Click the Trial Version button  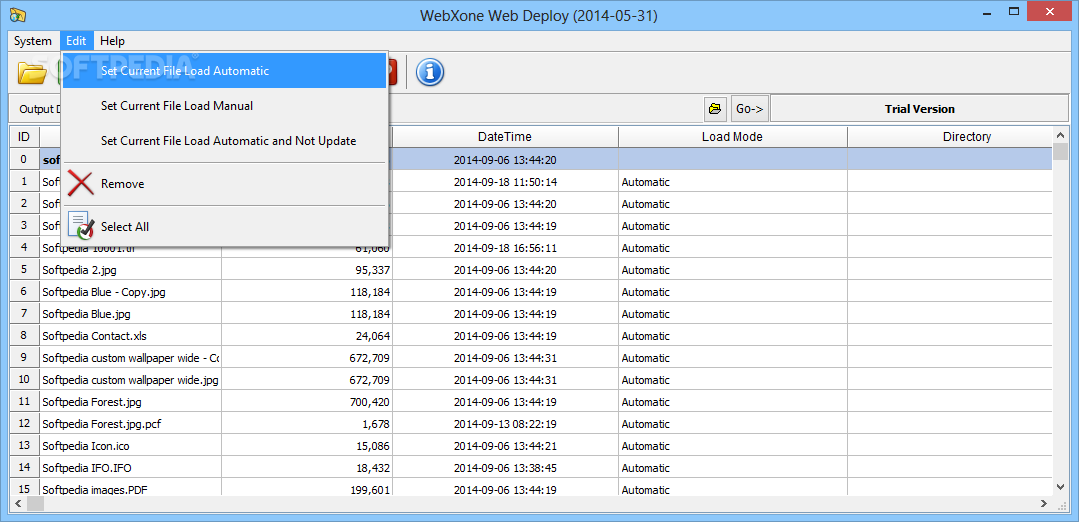pos(919,109)
